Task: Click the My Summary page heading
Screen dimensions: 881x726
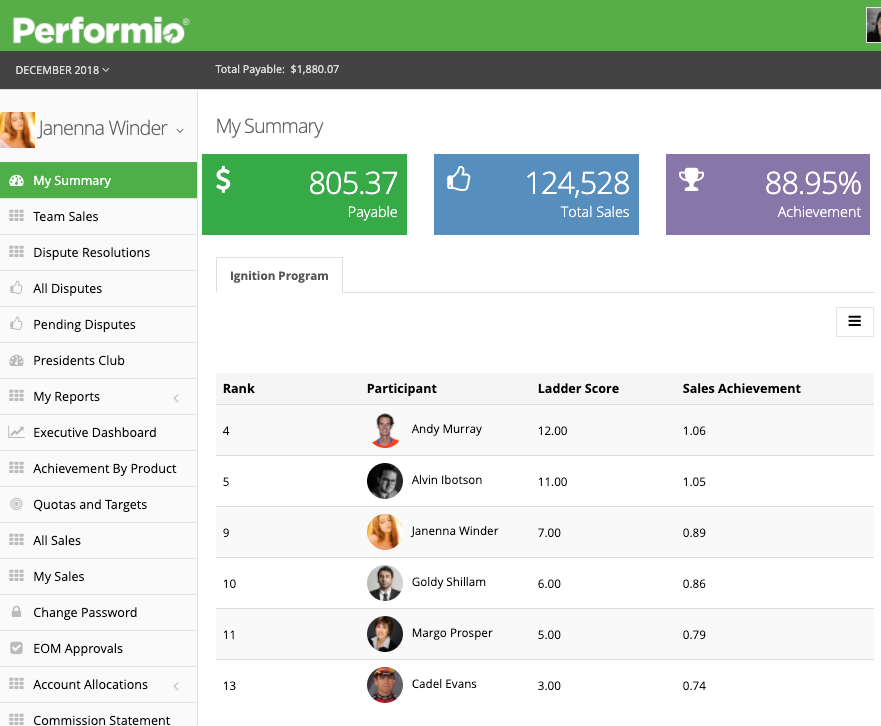Action: (270, 127)
